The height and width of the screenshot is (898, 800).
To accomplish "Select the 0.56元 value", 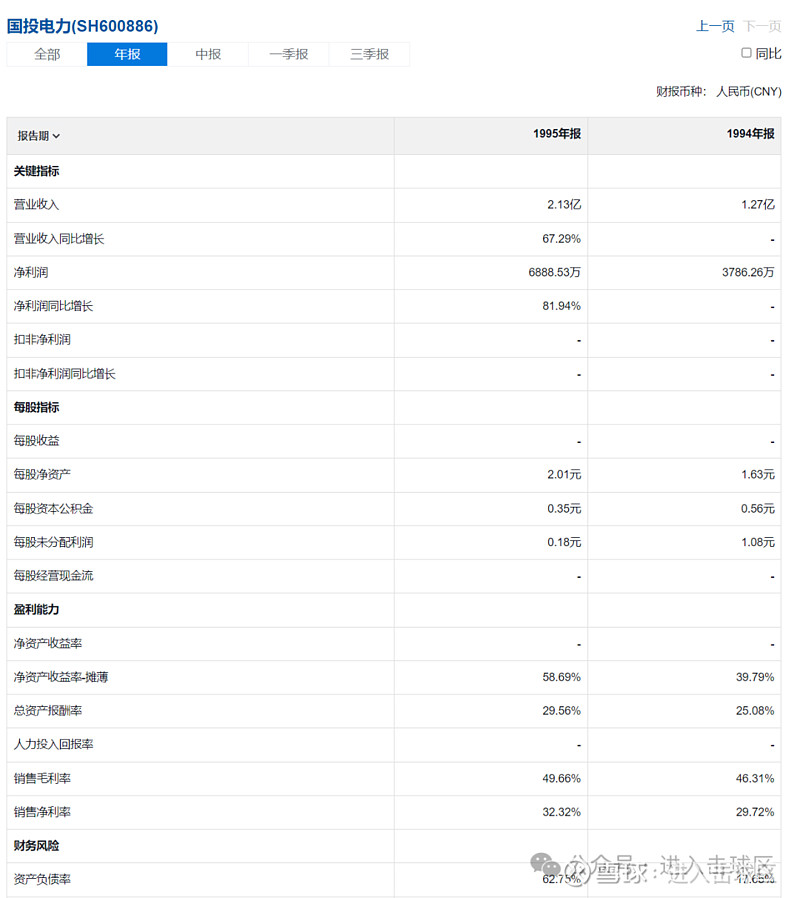I will 758,509.
